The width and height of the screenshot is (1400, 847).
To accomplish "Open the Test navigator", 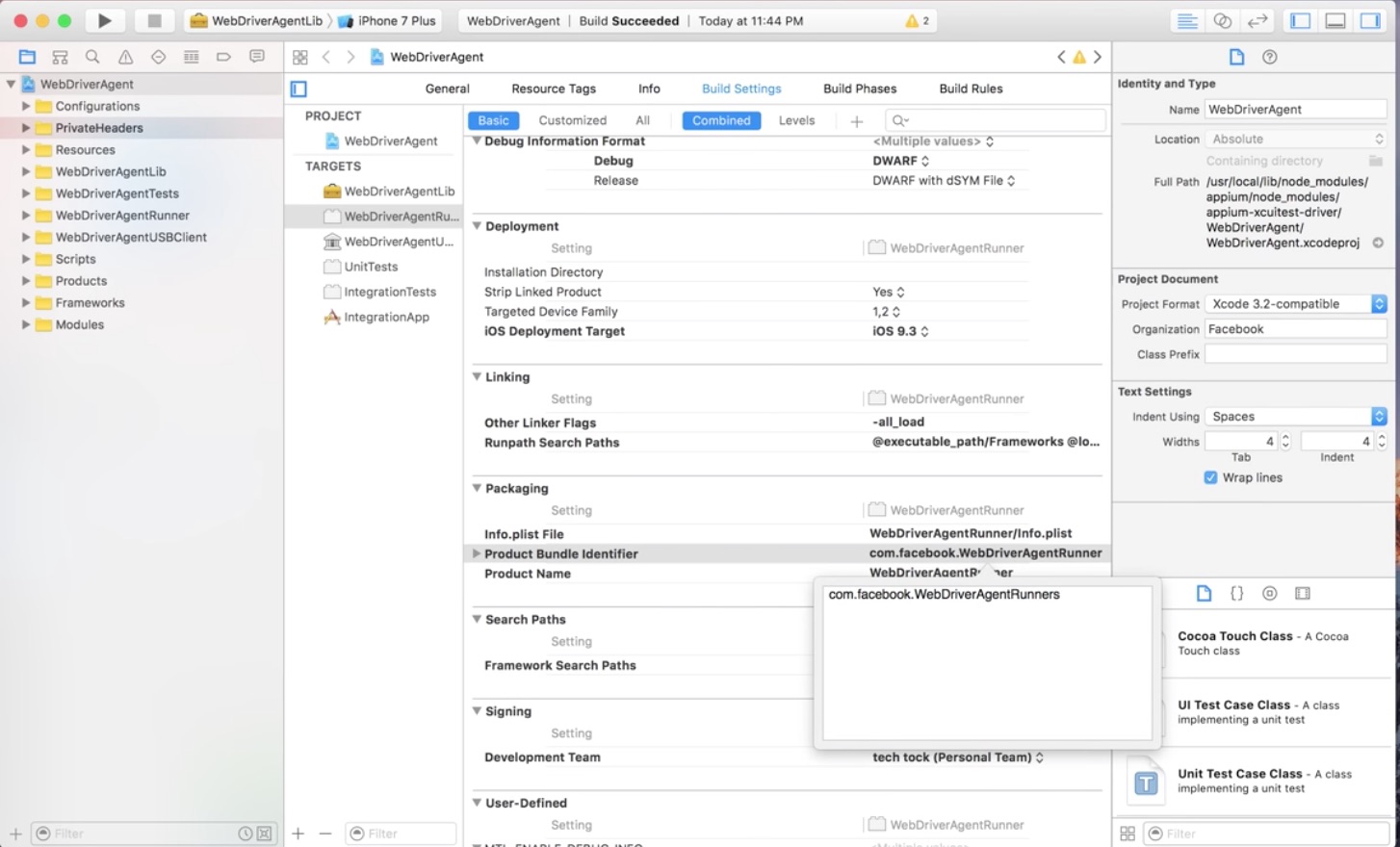I will [158, 57].
